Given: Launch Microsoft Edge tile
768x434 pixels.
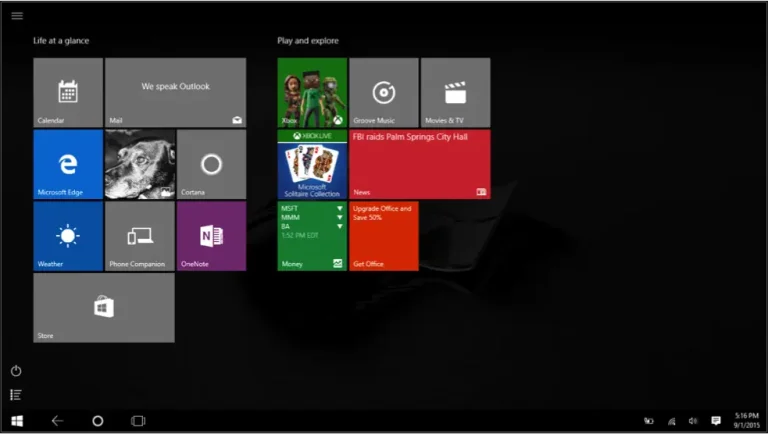Looking at the screenshot, I should point(68,164).
